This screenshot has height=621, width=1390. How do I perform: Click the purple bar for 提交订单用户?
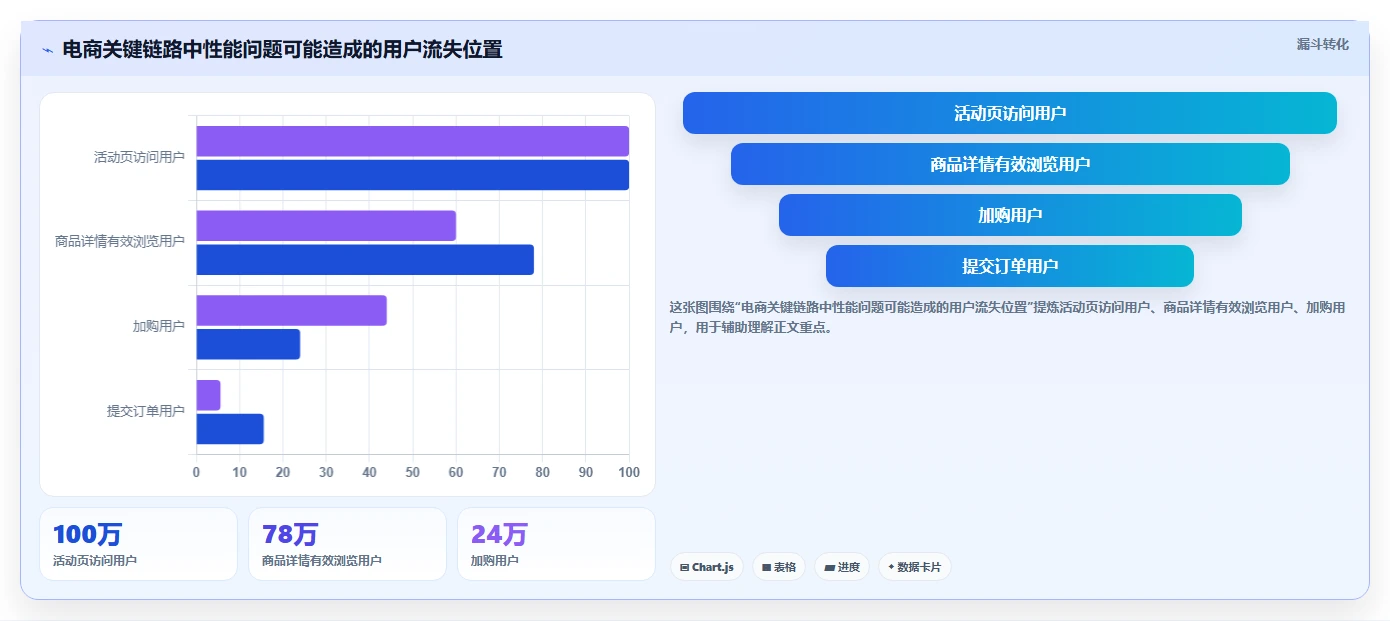208,395
